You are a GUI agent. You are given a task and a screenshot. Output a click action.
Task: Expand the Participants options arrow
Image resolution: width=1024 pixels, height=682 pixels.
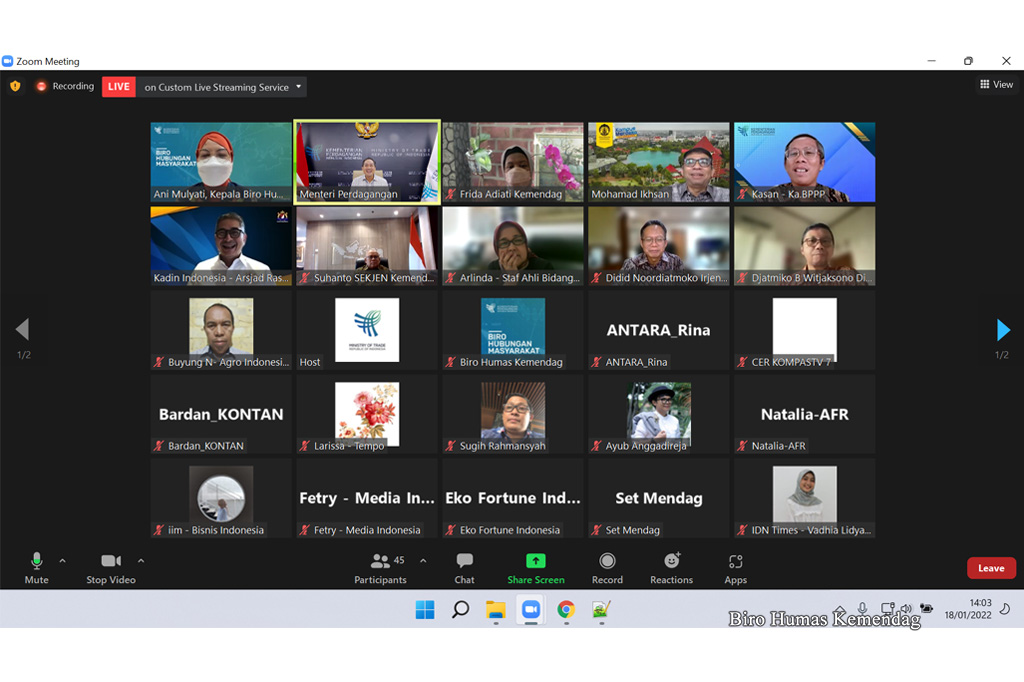click(x=423, y=561)
